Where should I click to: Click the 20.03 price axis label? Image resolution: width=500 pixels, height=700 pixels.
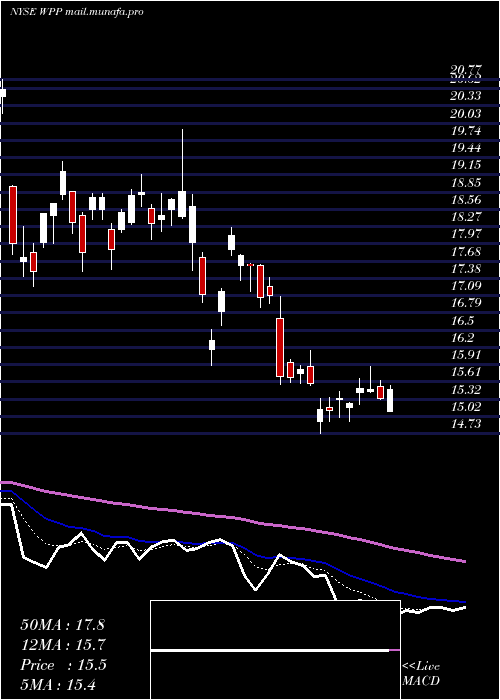pyautogui.click(x=466, y=113)
